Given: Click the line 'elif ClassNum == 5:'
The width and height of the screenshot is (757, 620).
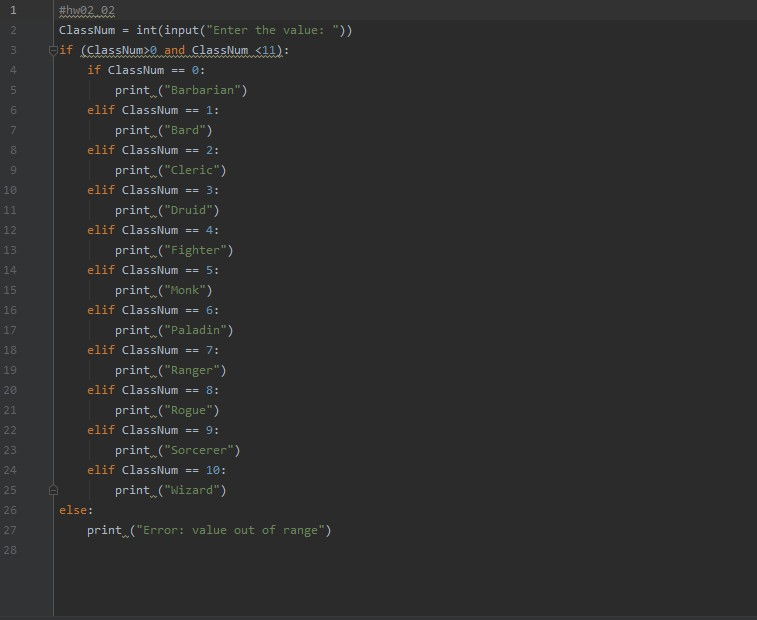Looking at the screenshot, I should click(x=153, y=270).
